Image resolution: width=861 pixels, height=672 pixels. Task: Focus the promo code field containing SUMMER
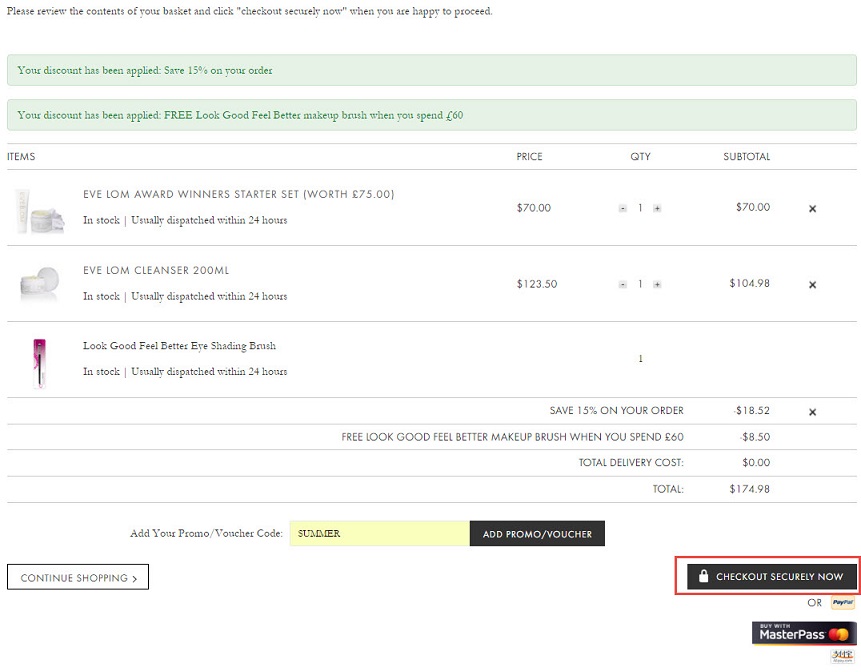[x=379, y=534]
